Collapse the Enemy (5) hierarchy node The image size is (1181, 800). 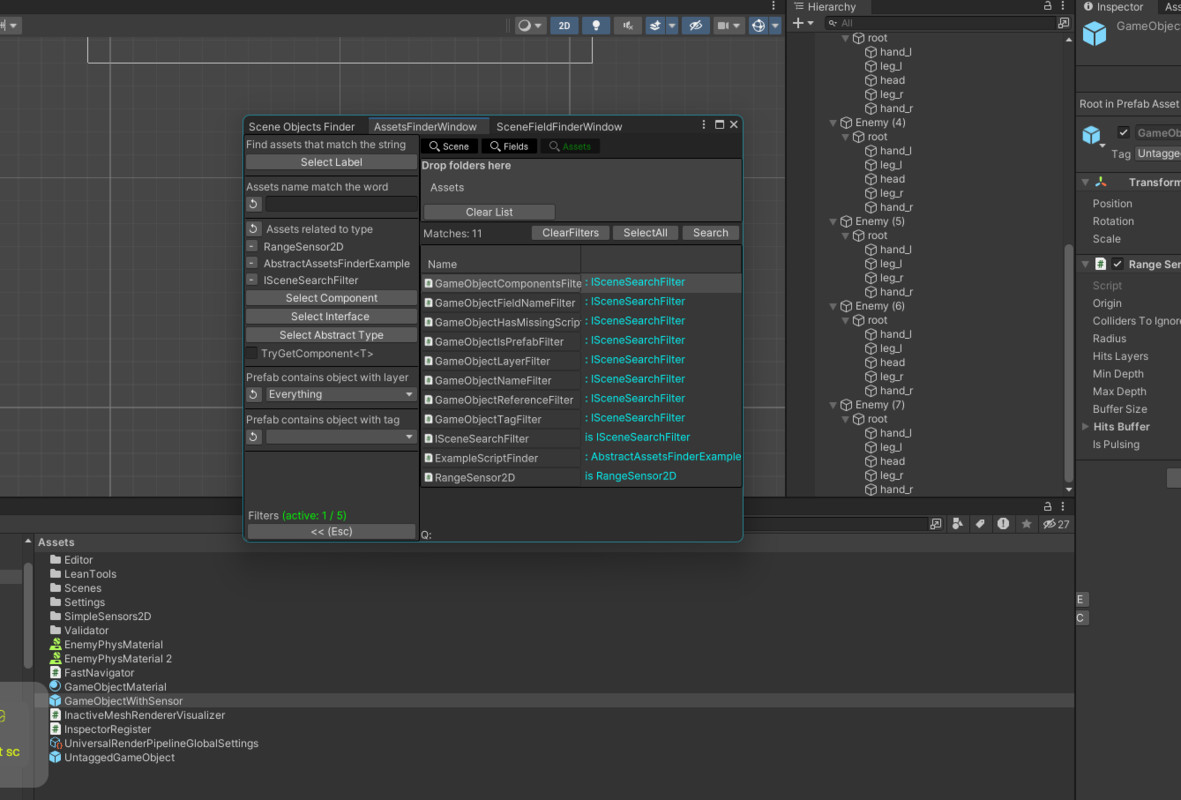834,222
